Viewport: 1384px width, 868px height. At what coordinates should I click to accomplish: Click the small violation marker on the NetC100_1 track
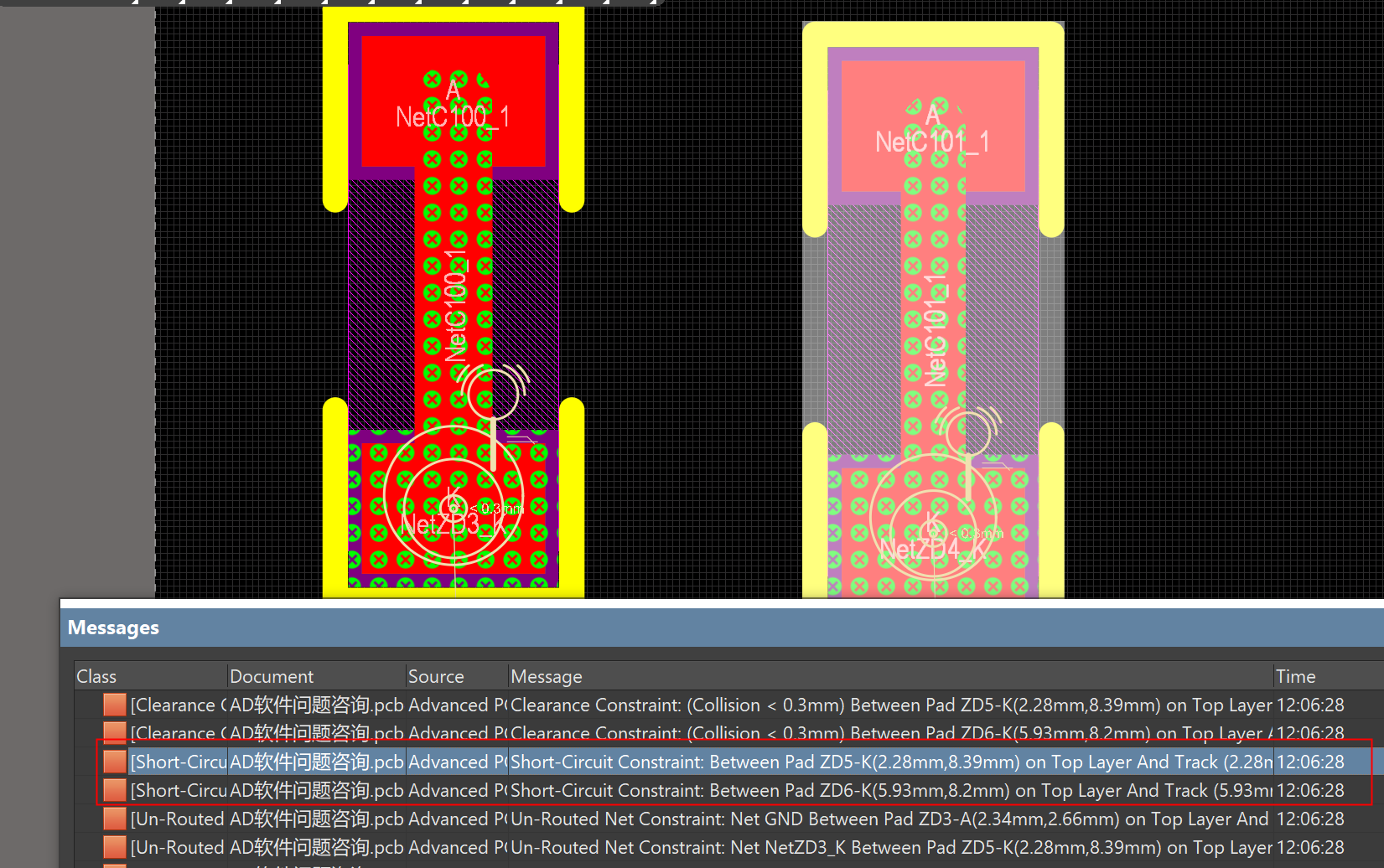click(x=494, y=392)
